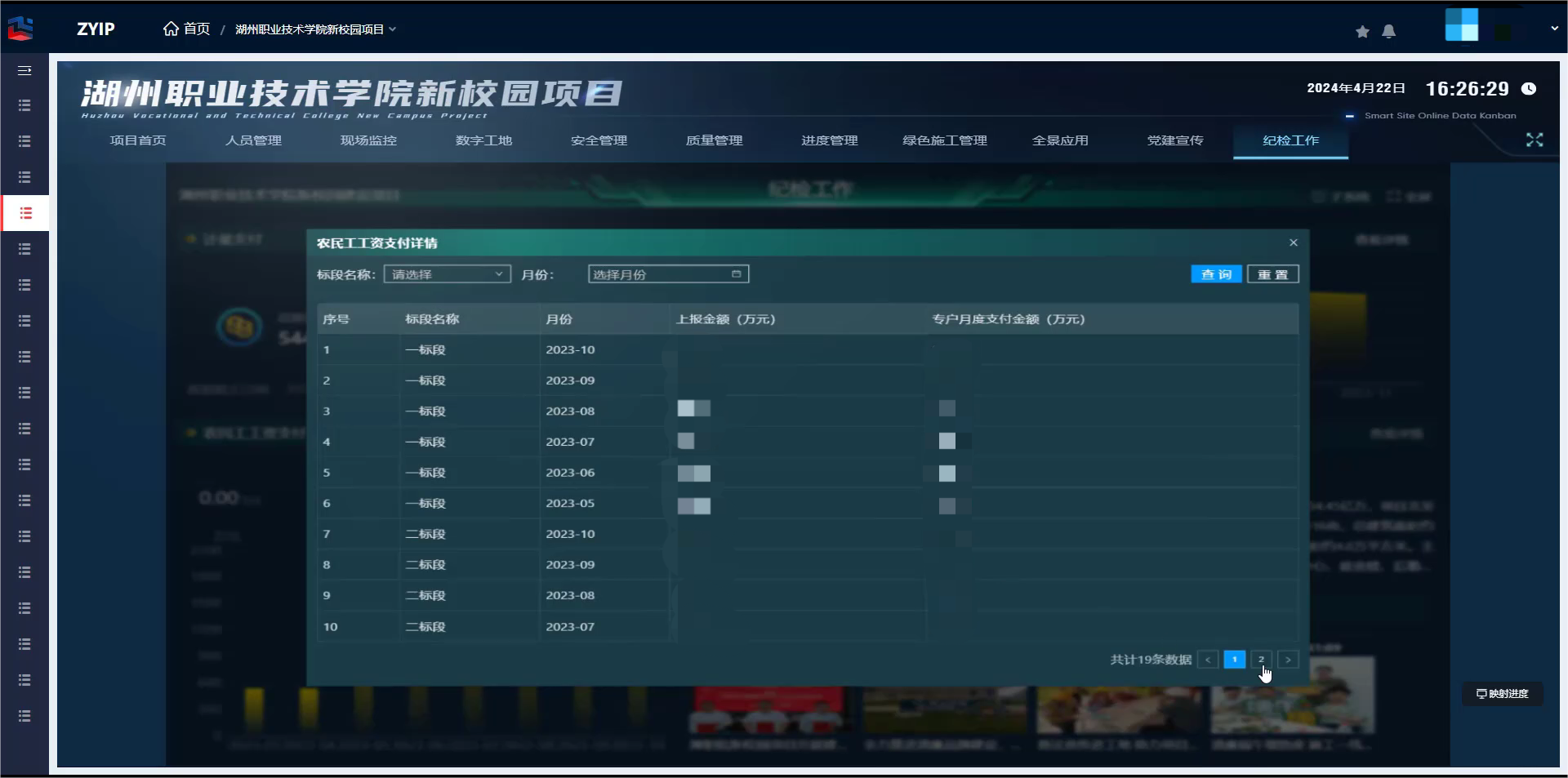Switch to the 人员管理 tab

(x=253, y=140)
